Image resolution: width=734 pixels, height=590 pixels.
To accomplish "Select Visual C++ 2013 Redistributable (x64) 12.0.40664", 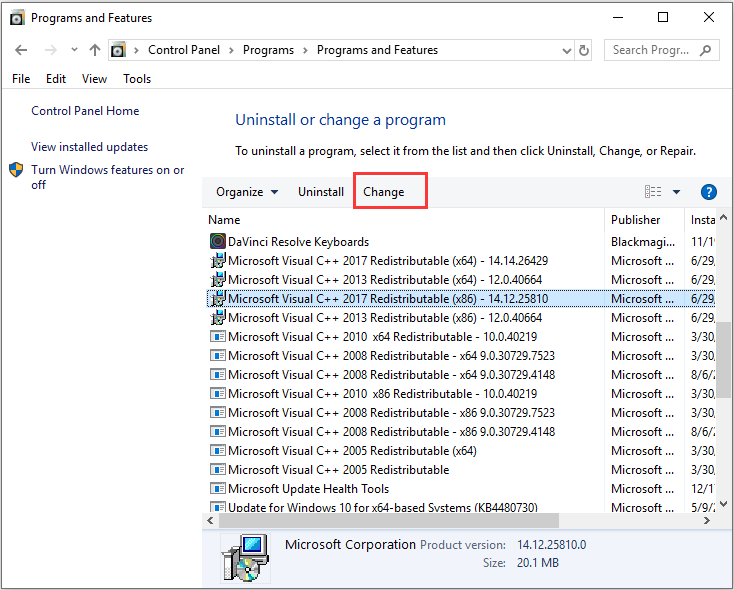I will pos(385,280).
